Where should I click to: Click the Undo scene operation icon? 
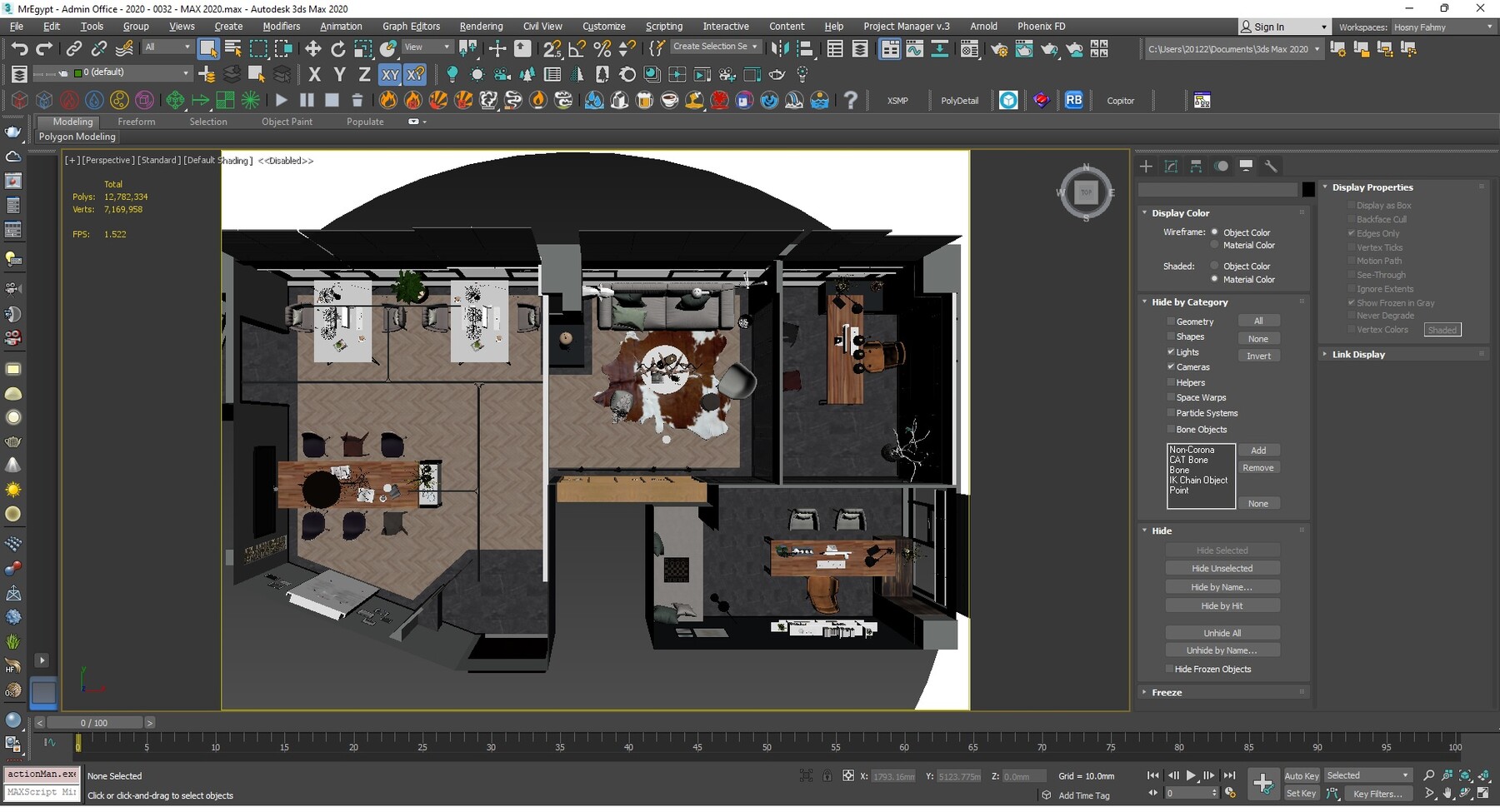point(20,47)
